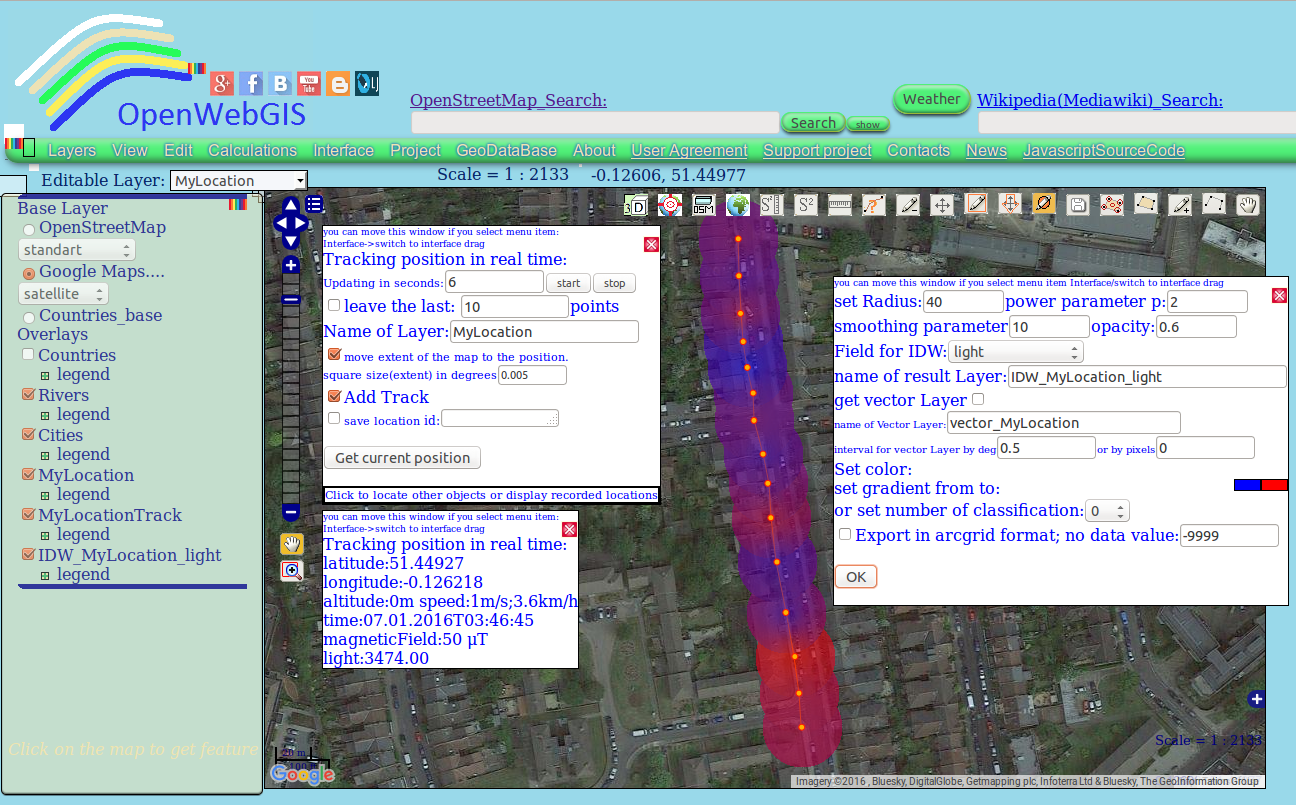
Task: Select the orange-outlined pencil draw tool
Action: click(x=977, y=204)
